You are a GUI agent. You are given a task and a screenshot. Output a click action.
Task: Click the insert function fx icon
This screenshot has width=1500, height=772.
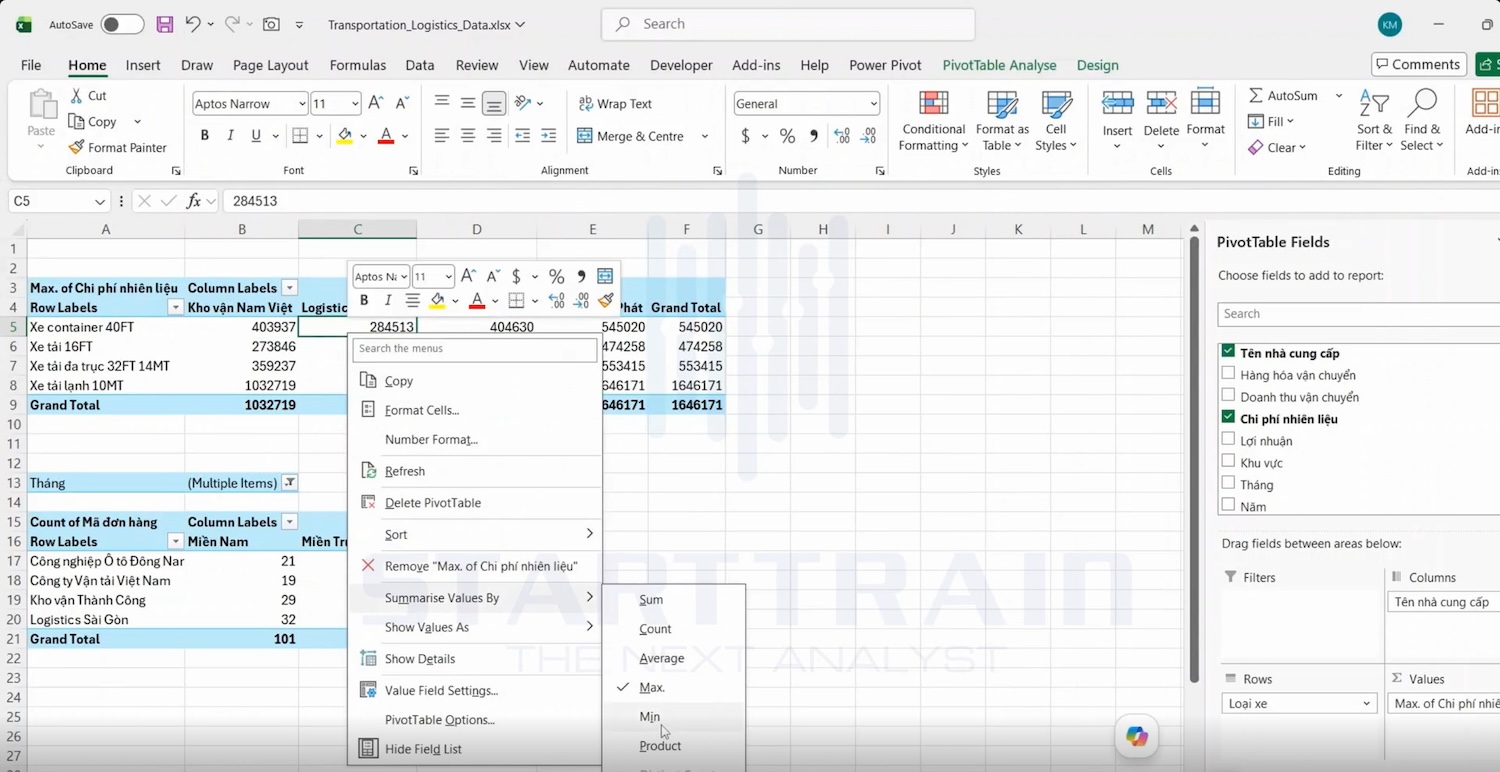[194, 201]
